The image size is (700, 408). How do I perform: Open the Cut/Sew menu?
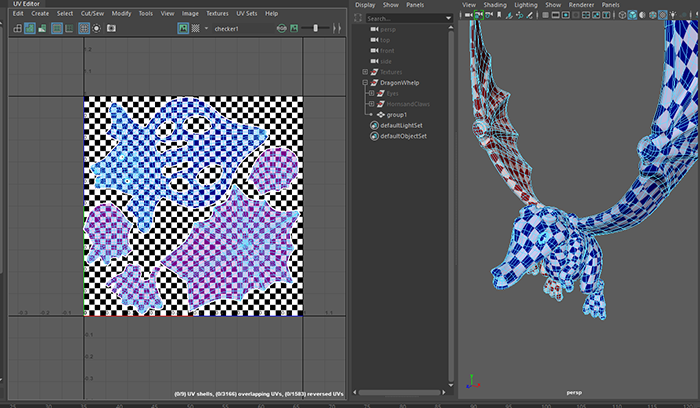[x=91, y=13]
